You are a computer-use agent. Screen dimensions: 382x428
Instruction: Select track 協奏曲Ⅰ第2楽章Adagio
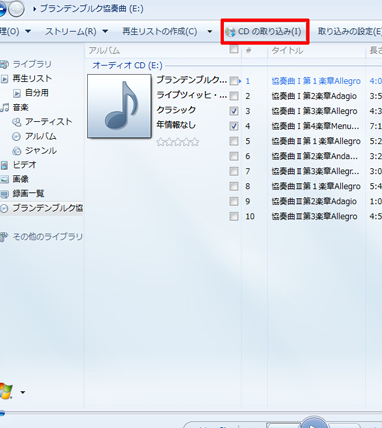[314, 96]
